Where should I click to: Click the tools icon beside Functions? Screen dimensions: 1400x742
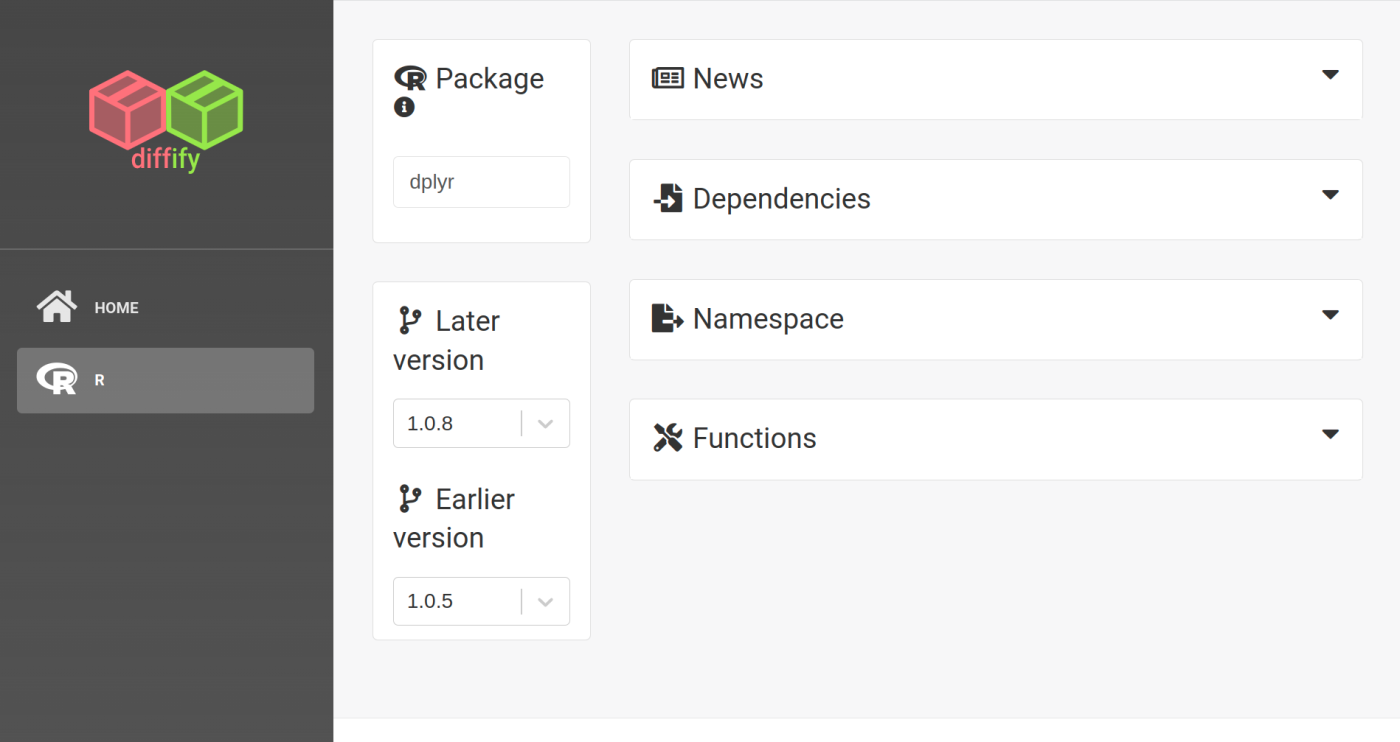pos(668,438)
